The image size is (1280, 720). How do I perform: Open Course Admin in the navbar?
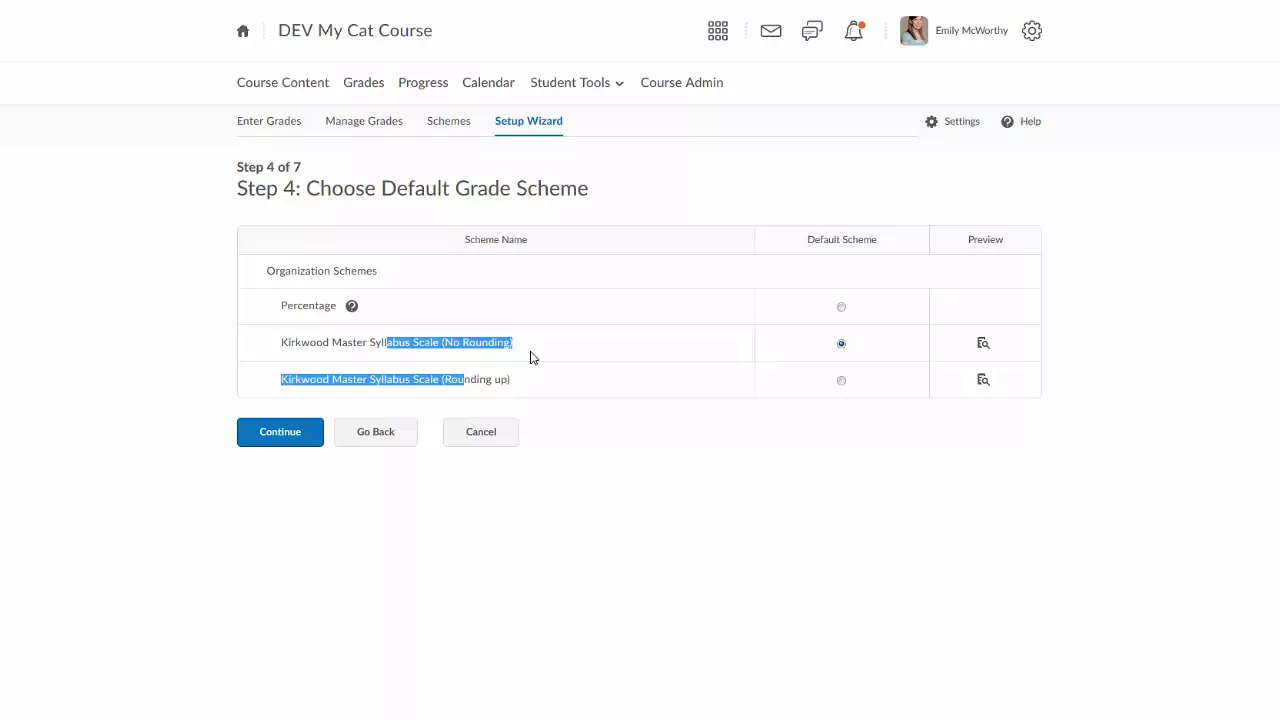point(682,83)
